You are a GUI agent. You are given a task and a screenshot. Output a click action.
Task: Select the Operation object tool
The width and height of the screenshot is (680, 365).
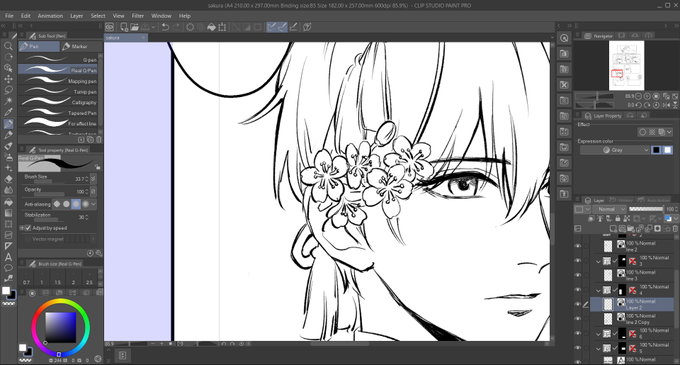(x=8, y=68)
